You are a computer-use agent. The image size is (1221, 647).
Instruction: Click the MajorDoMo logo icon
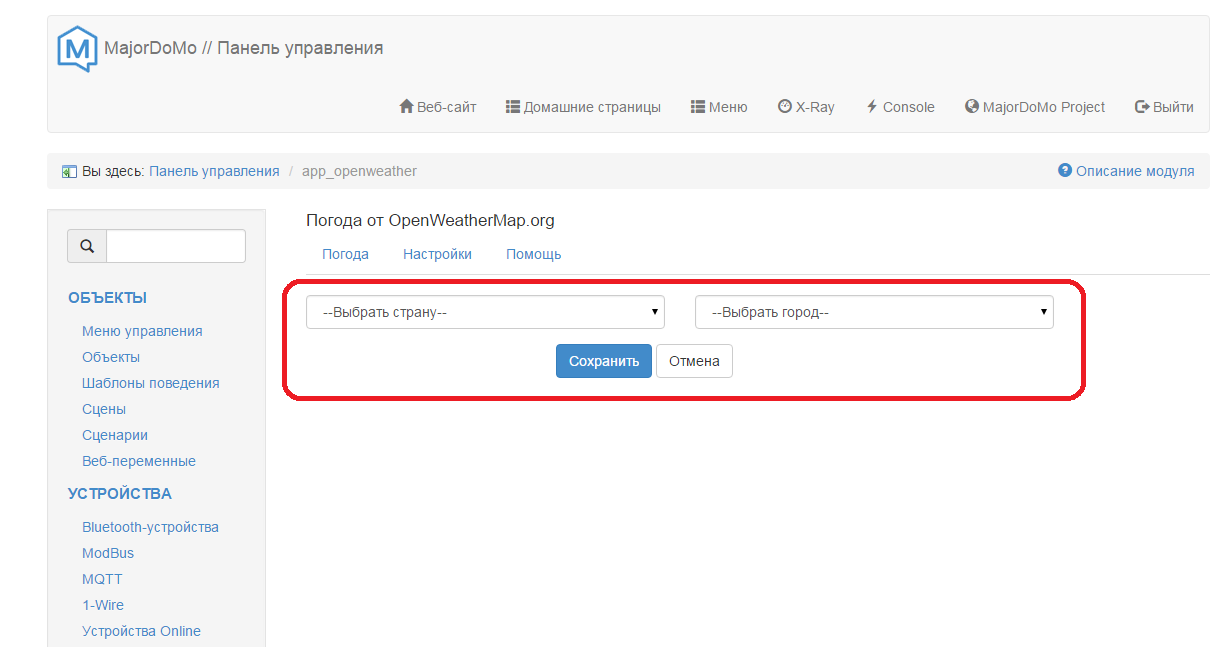click(77, 48)
